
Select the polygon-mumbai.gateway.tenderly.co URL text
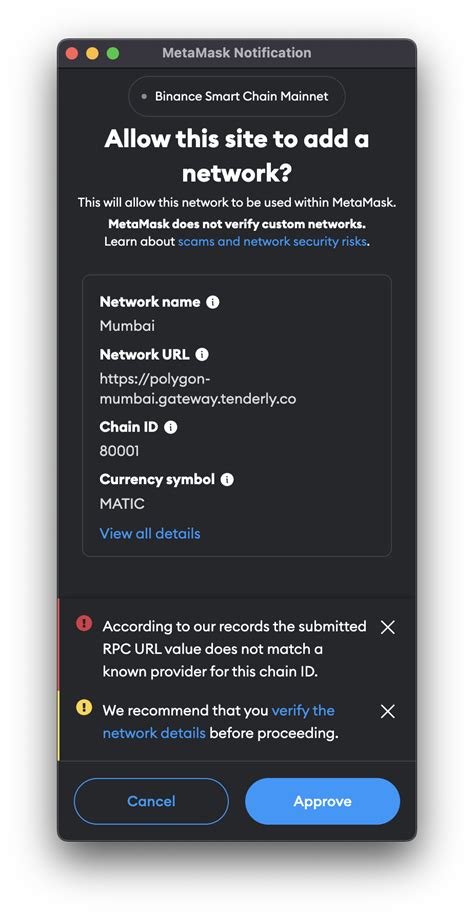(198, 389)
